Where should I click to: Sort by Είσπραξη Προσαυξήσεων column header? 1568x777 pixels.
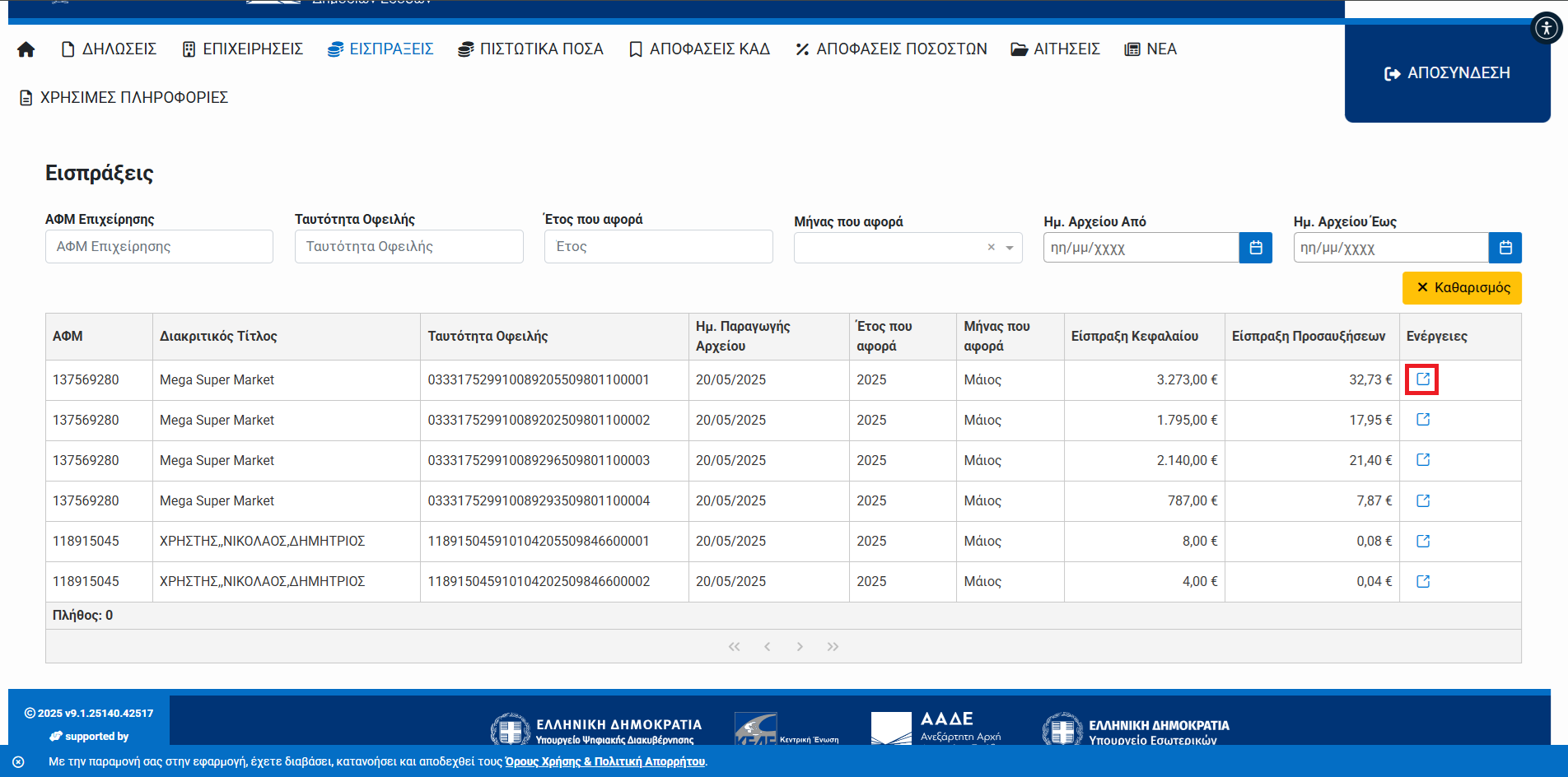coord(1312,337)
